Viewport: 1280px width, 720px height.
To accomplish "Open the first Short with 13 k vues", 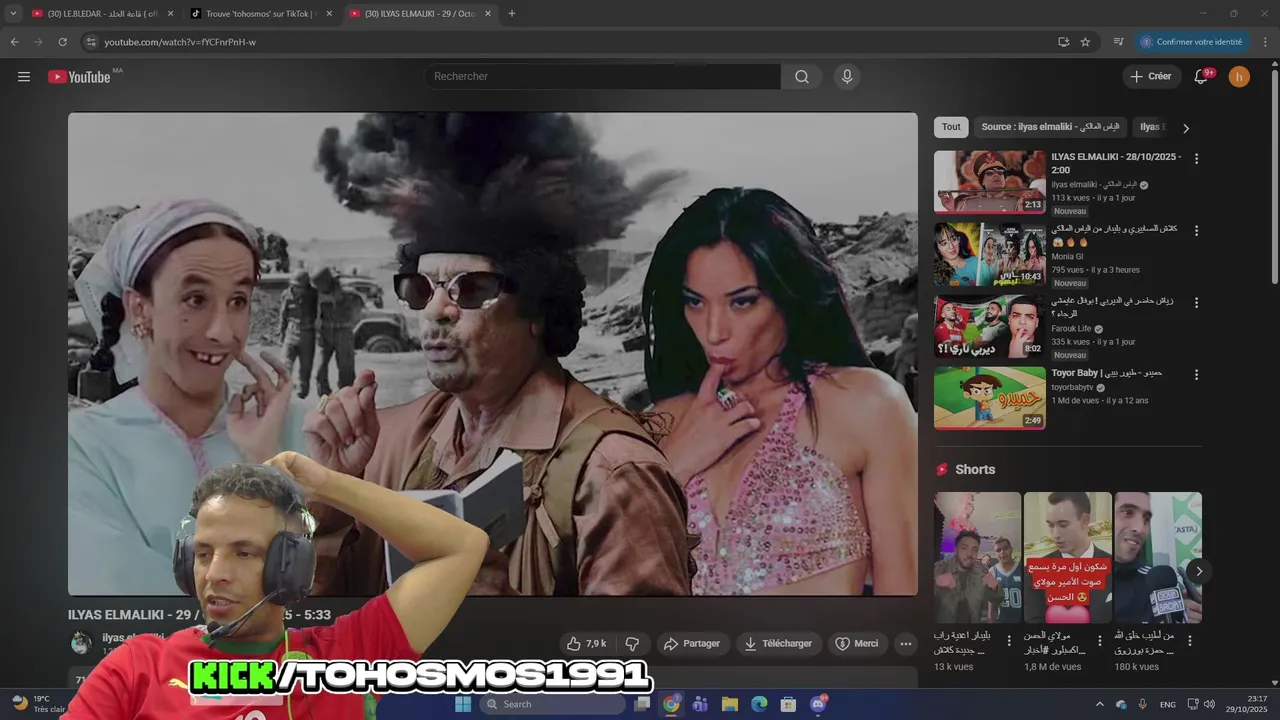I will coord(977,557).
